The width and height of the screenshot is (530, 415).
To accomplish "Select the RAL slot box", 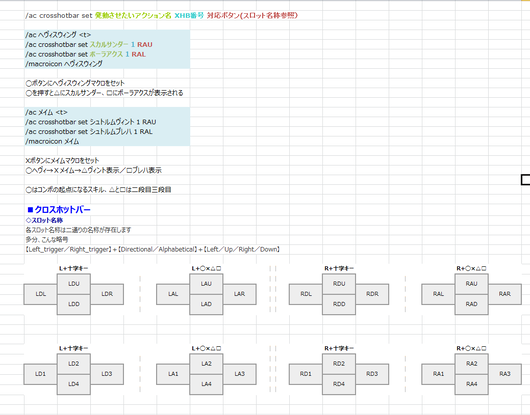I will point(438,294).
